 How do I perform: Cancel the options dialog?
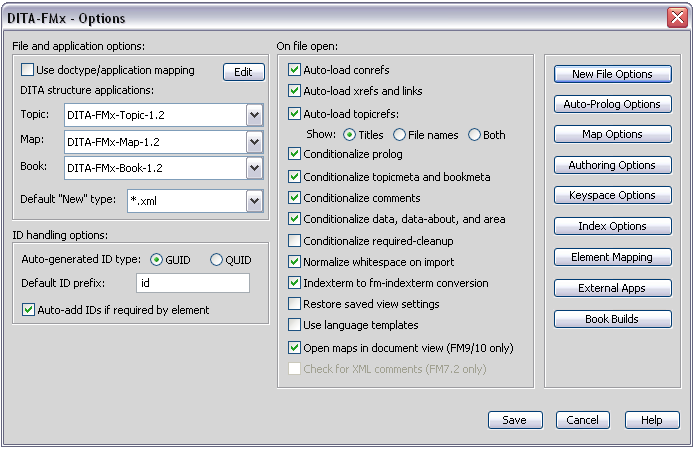[582, 420]
